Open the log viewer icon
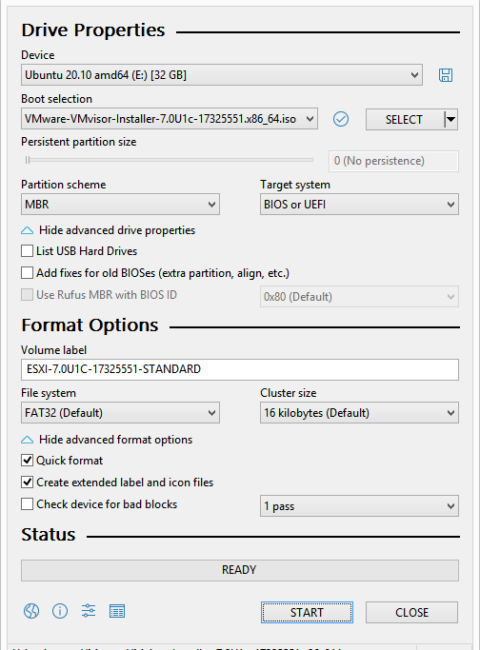Screen dimensions: 480x650 coord(117,611)
